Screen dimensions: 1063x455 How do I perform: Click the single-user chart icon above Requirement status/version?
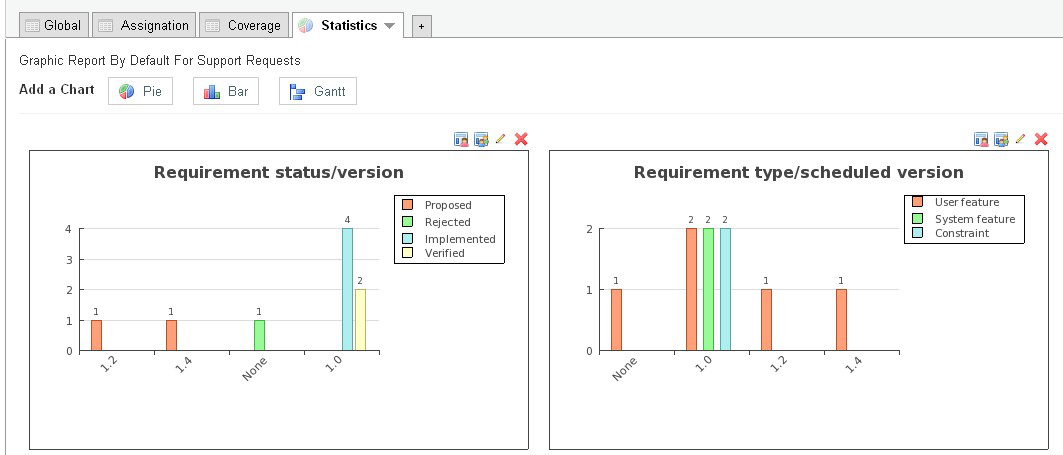tap(461, 139)
